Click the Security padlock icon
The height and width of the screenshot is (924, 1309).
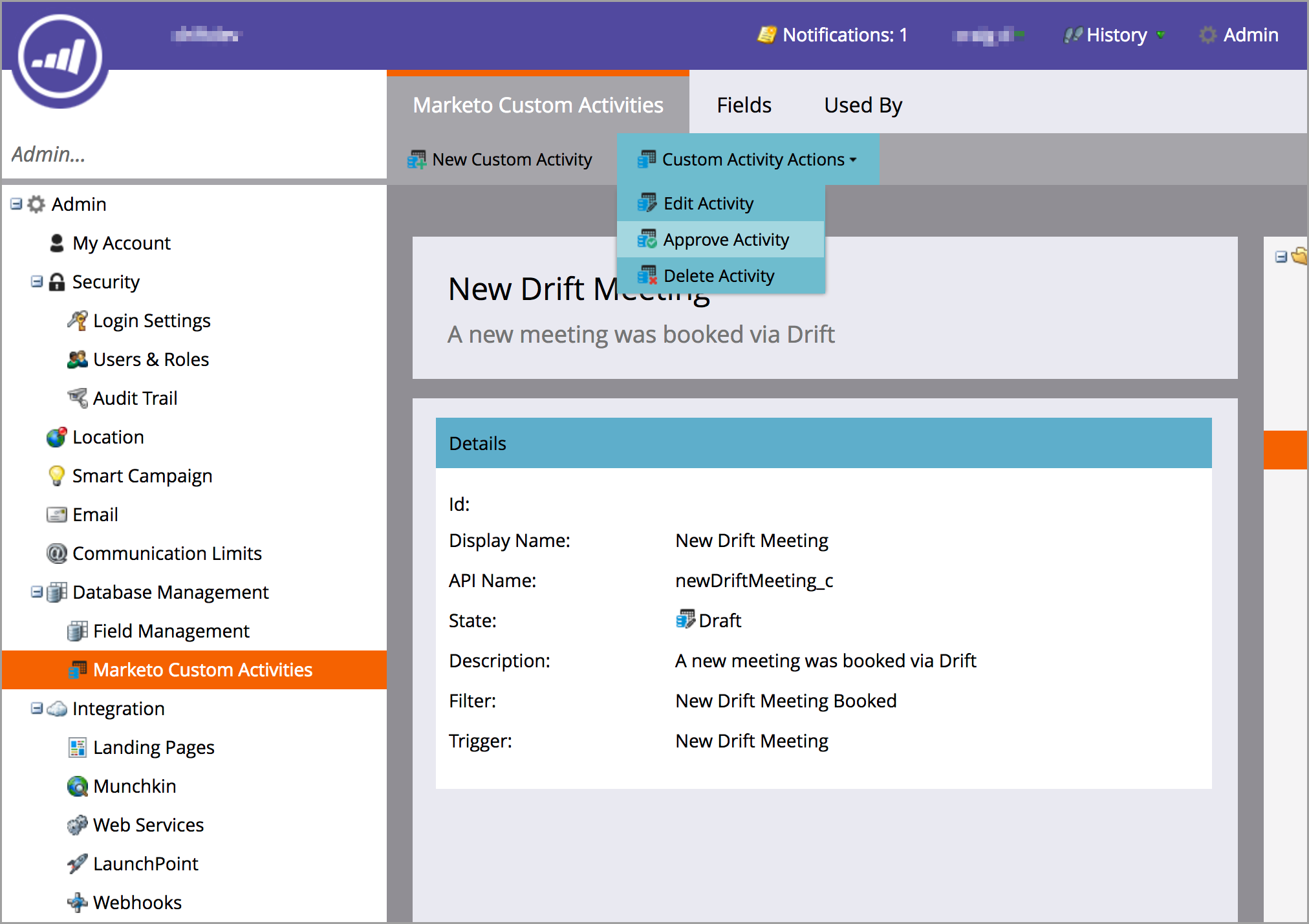tap(57, 282)
